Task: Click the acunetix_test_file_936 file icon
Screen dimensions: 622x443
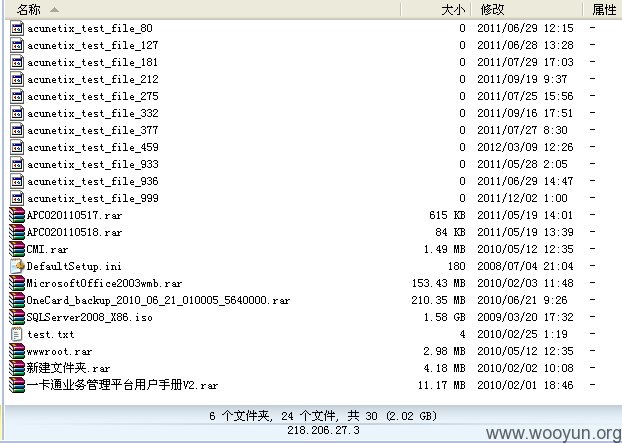Action: tap(17, 181)
